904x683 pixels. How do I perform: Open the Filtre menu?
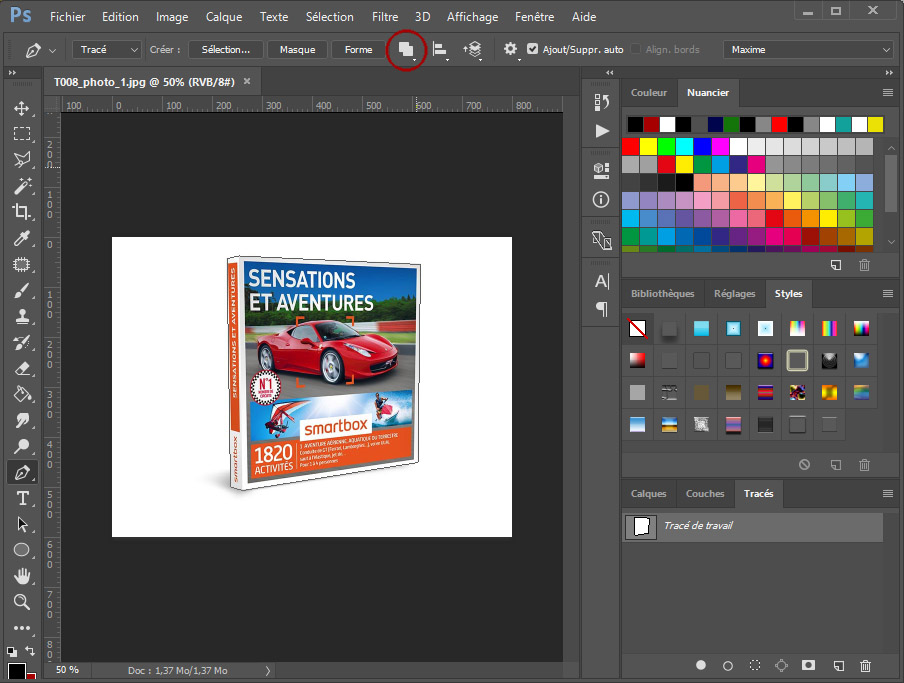coord(384,17)
